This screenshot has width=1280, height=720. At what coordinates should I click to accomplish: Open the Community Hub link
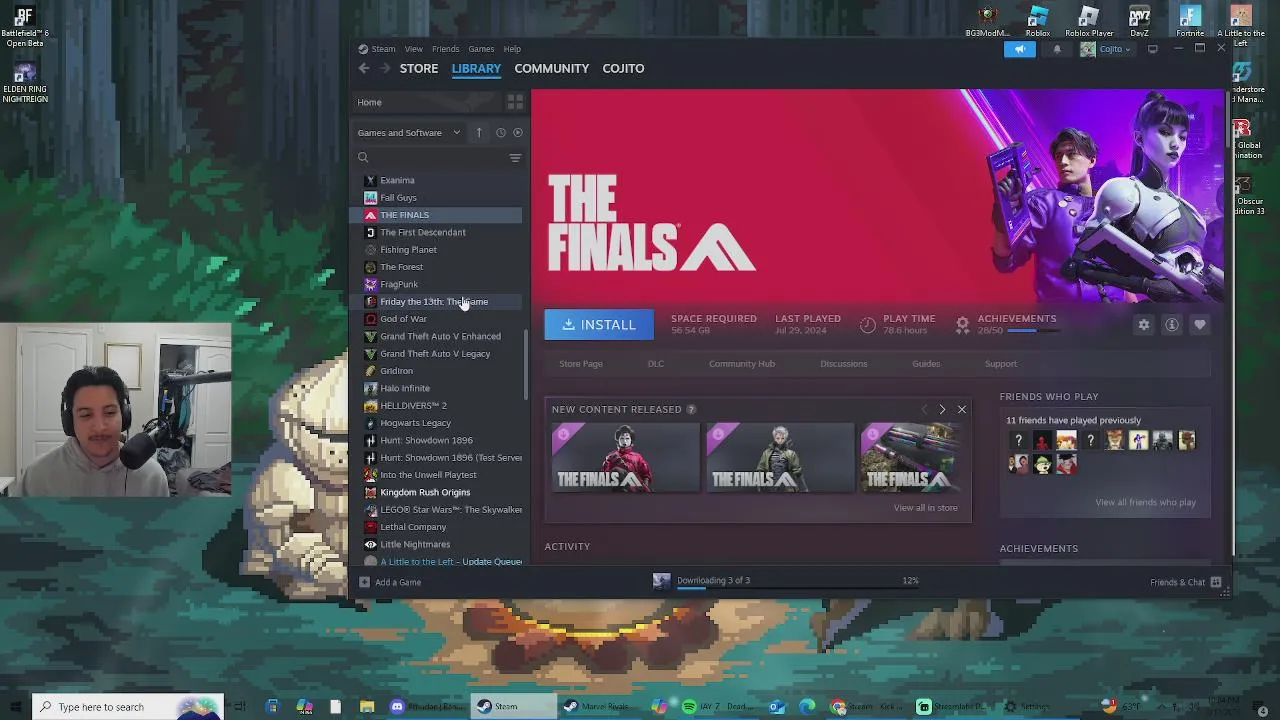[x=742, y=364]
